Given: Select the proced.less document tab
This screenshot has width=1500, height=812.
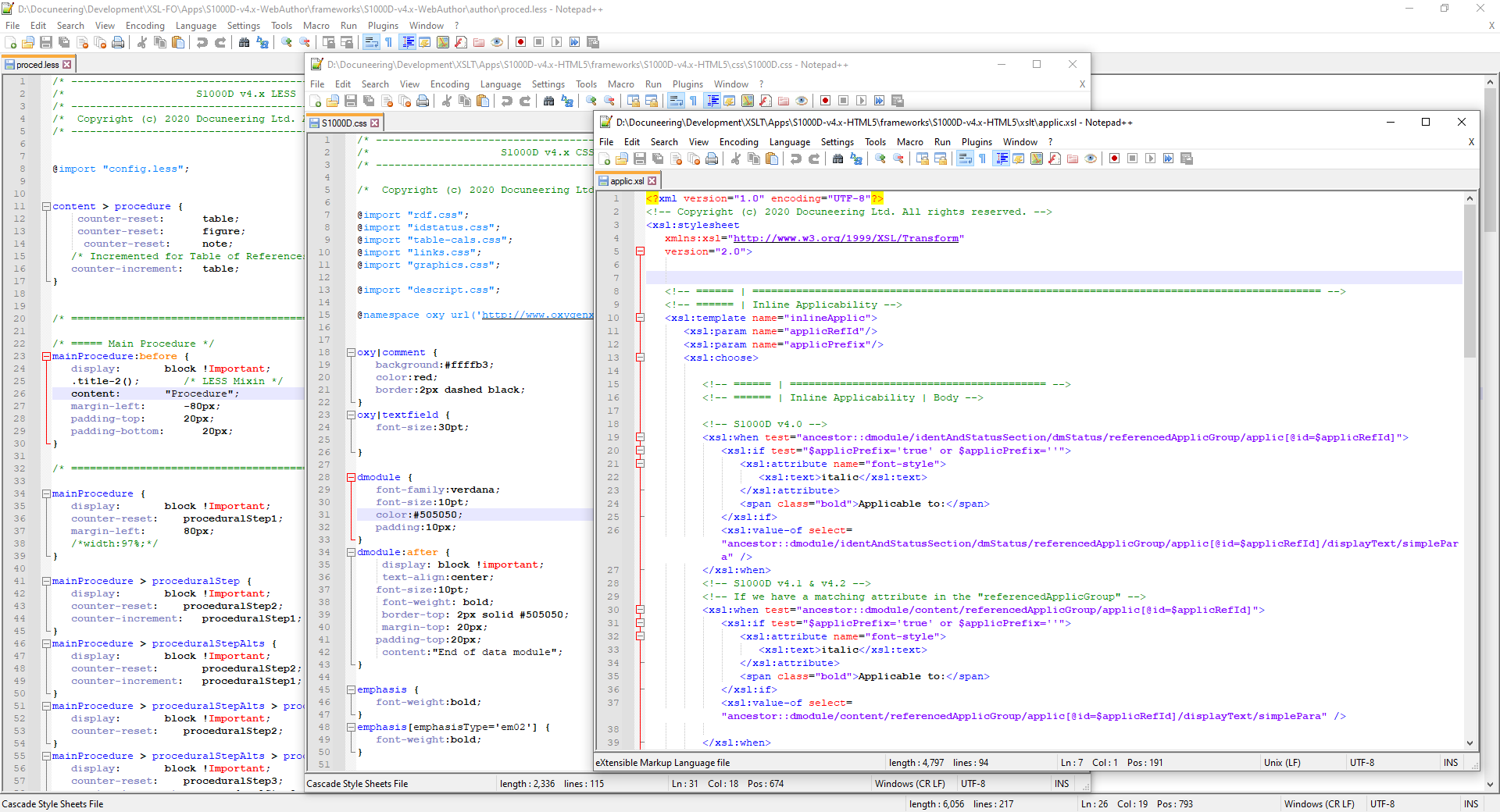Looking at the screenshot, I should coord(37,65).
